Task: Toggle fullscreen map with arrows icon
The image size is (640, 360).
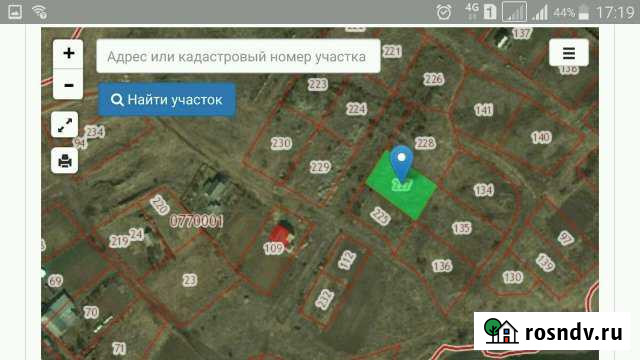Action: click(x=64, y=124)
